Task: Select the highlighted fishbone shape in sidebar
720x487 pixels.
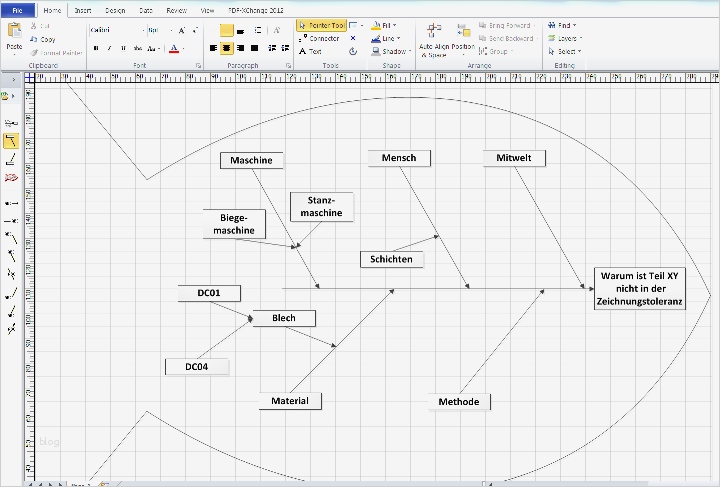Action: (11, 141)
